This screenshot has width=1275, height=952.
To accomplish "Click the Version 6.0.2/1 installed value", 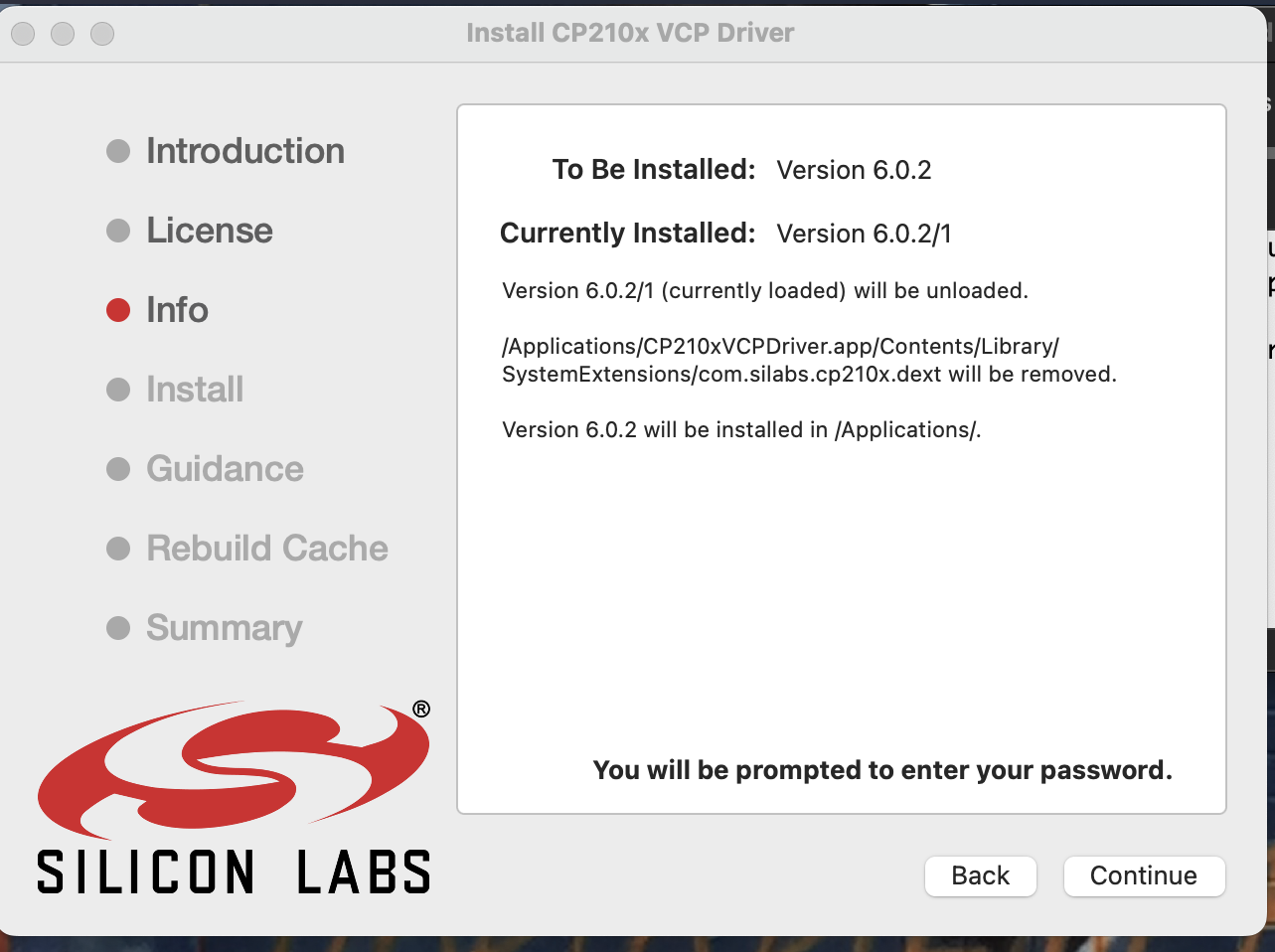I will [864, 234].
